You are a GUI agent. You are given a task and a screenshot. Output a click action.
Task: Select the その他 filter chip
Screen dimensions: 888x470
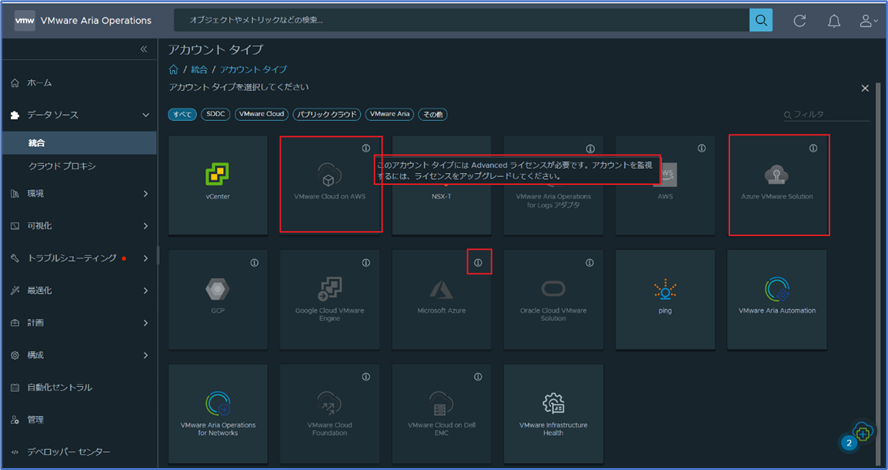(433, 114)
